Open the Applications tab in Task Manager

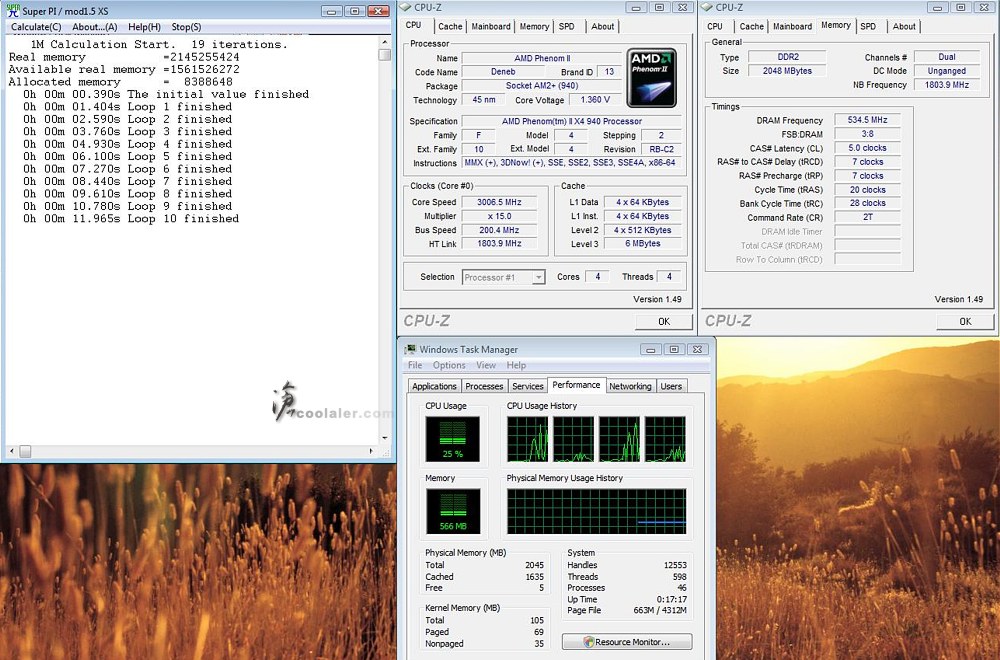(434, 386)
